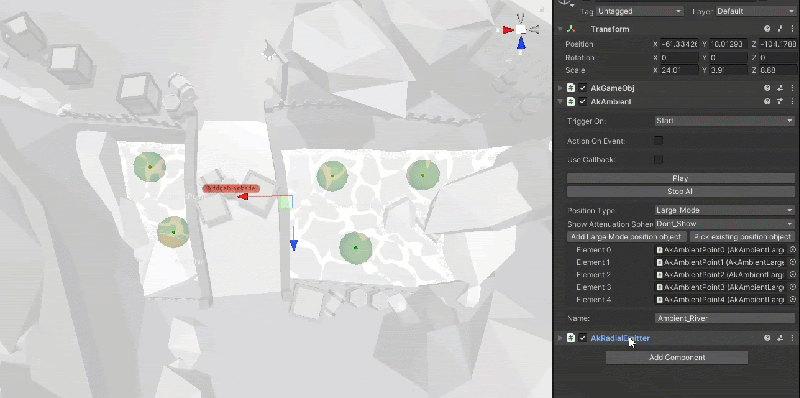Screen dimensions: 800x398
Task: Open preset selector for AkAmbient component
Action: point(780,102)
